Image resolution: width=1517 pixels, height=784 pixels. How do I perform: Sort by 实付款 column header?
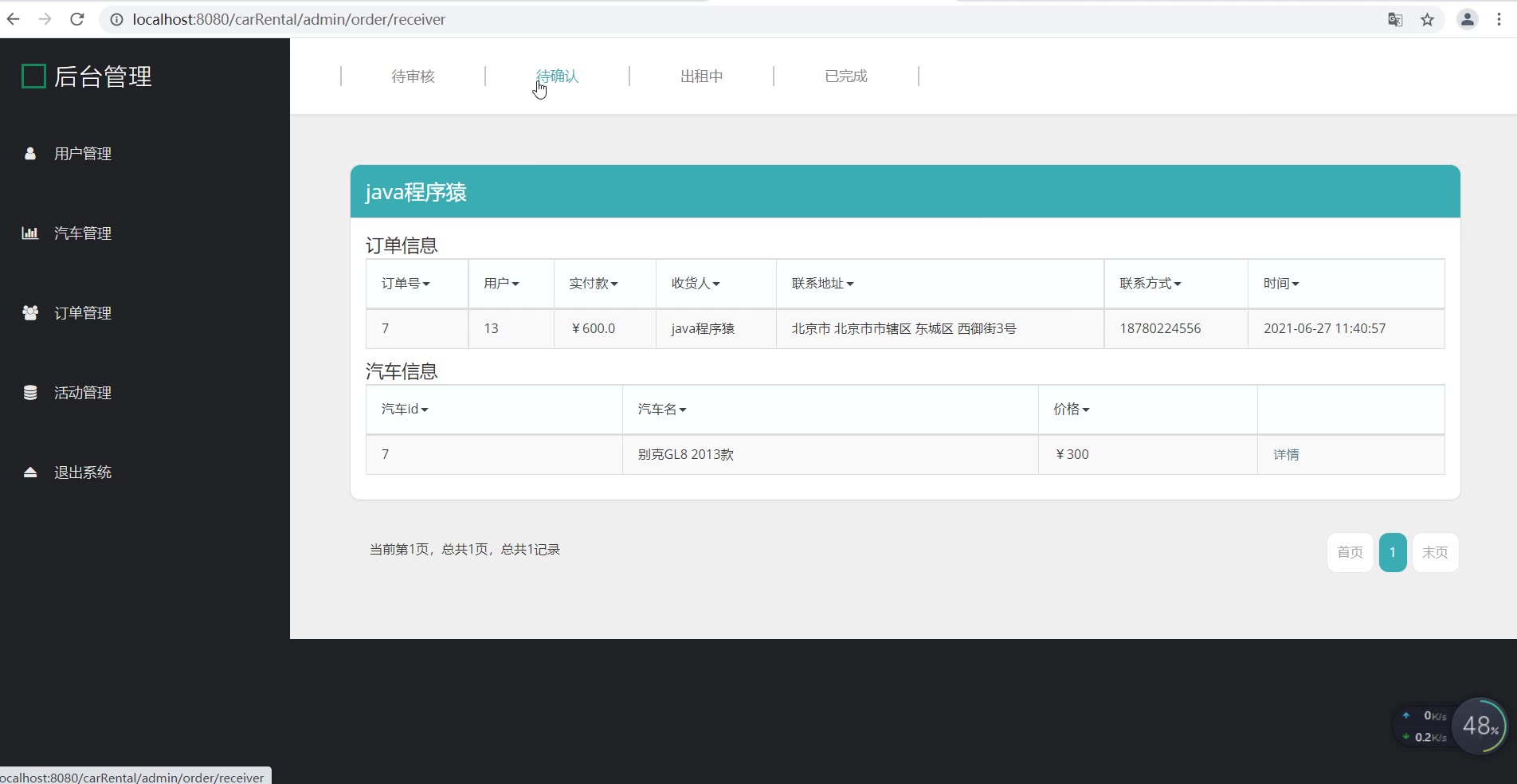coord(593,284)
